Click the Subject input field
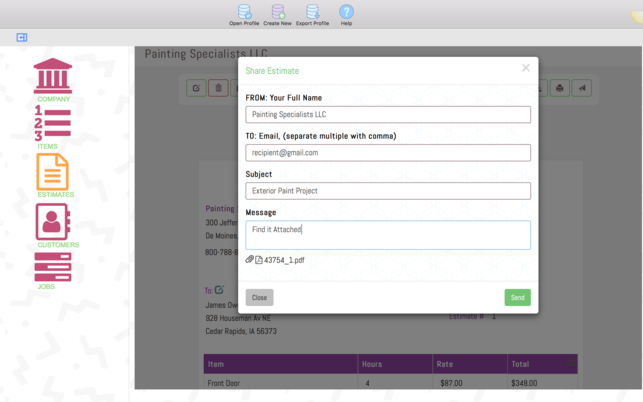This screenshot has width=643, height=402. coord(388,191)
